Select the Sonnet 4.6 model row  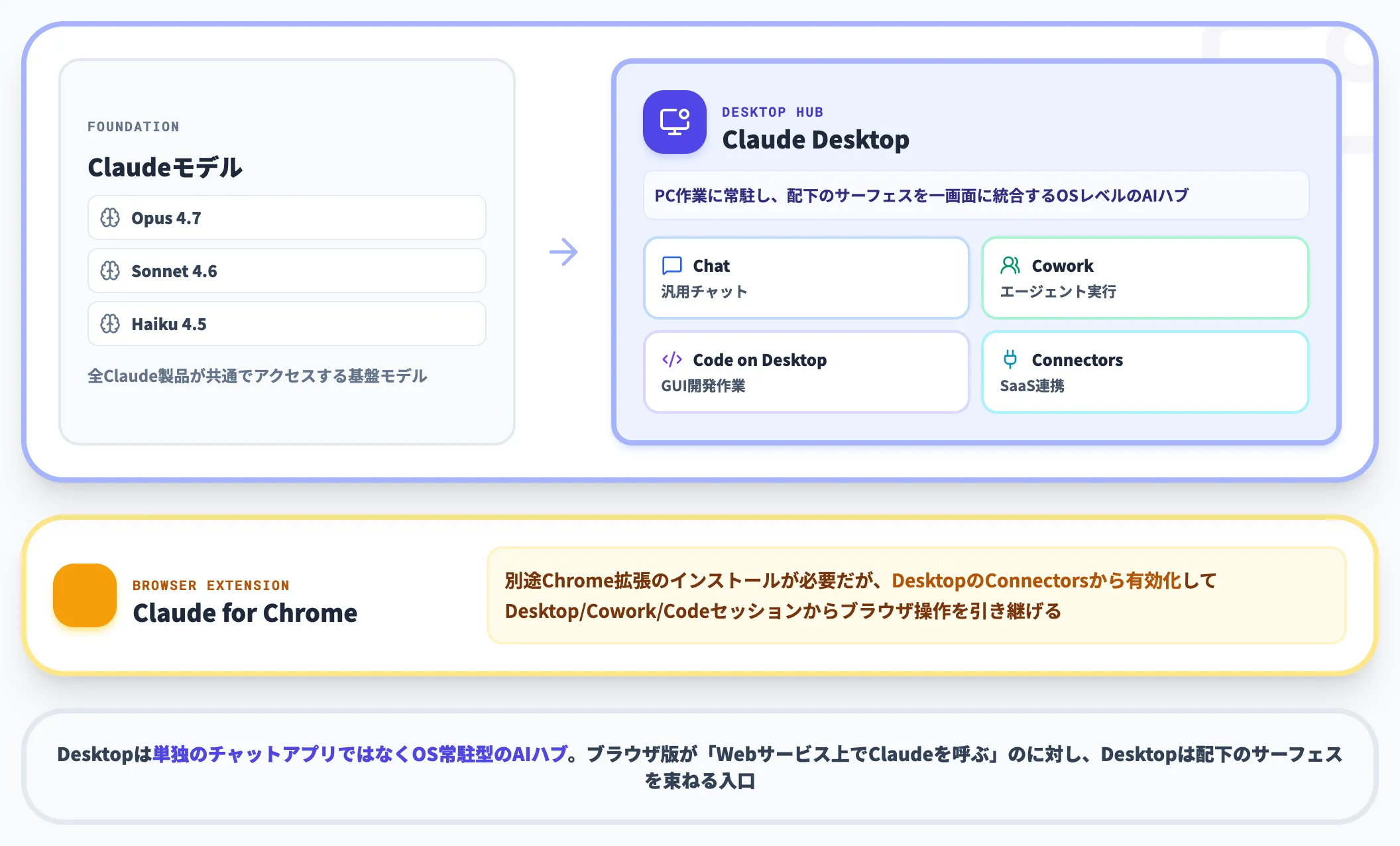(287, 271)
